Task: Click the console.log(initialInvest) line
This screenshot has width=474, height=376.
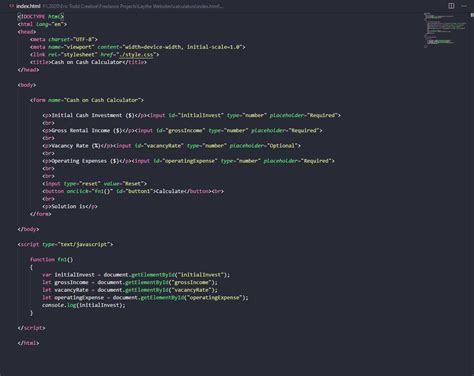Action: click(x=84, y=305)
